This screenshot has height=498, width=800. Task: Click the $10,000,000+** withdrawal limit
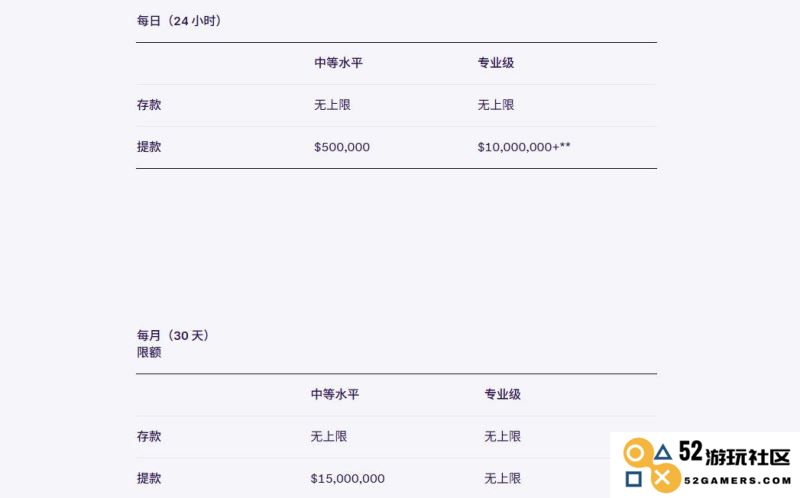pyautogui.click(x=524, y=147)
